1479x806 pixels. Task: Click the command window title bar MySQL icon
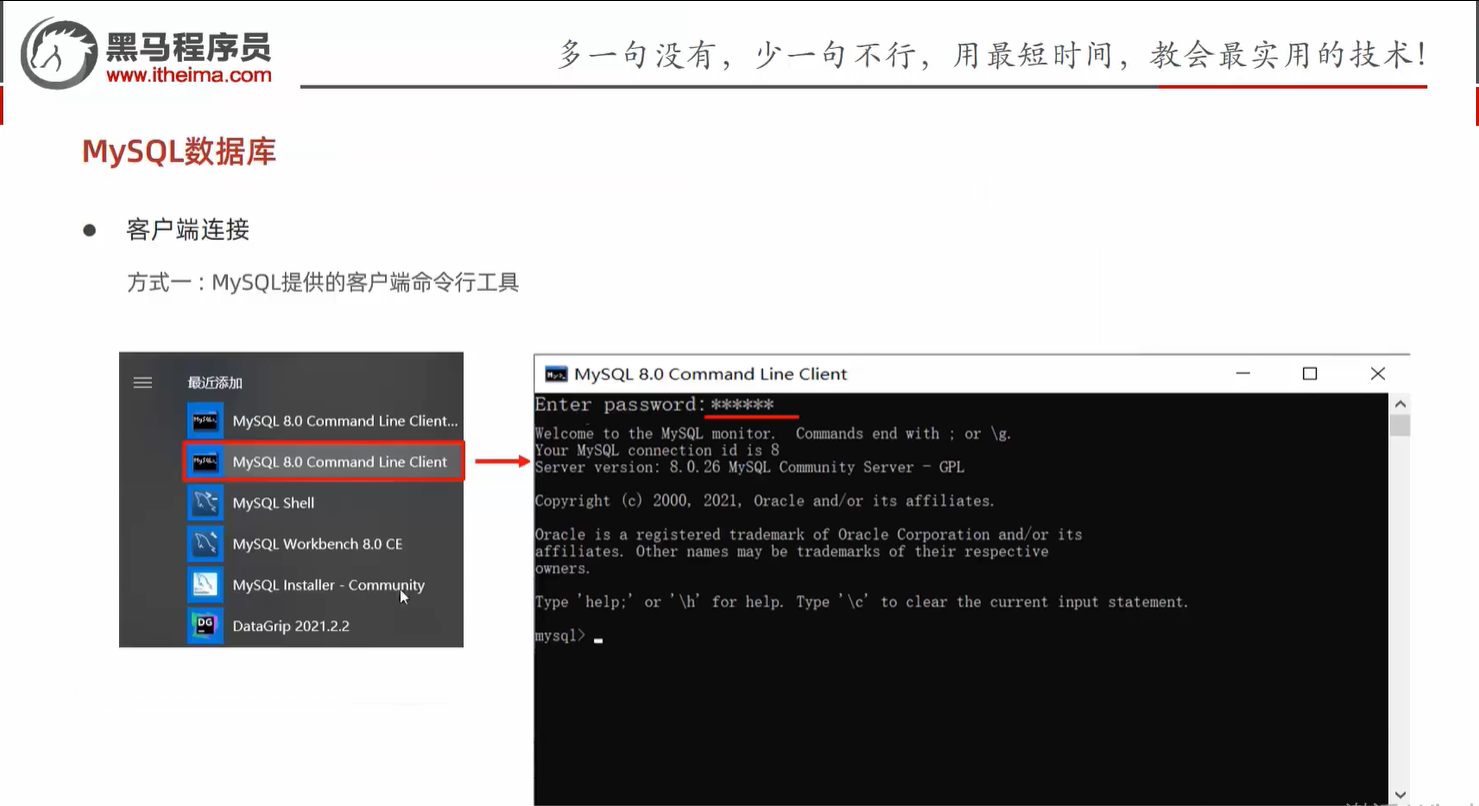point(556,374)
